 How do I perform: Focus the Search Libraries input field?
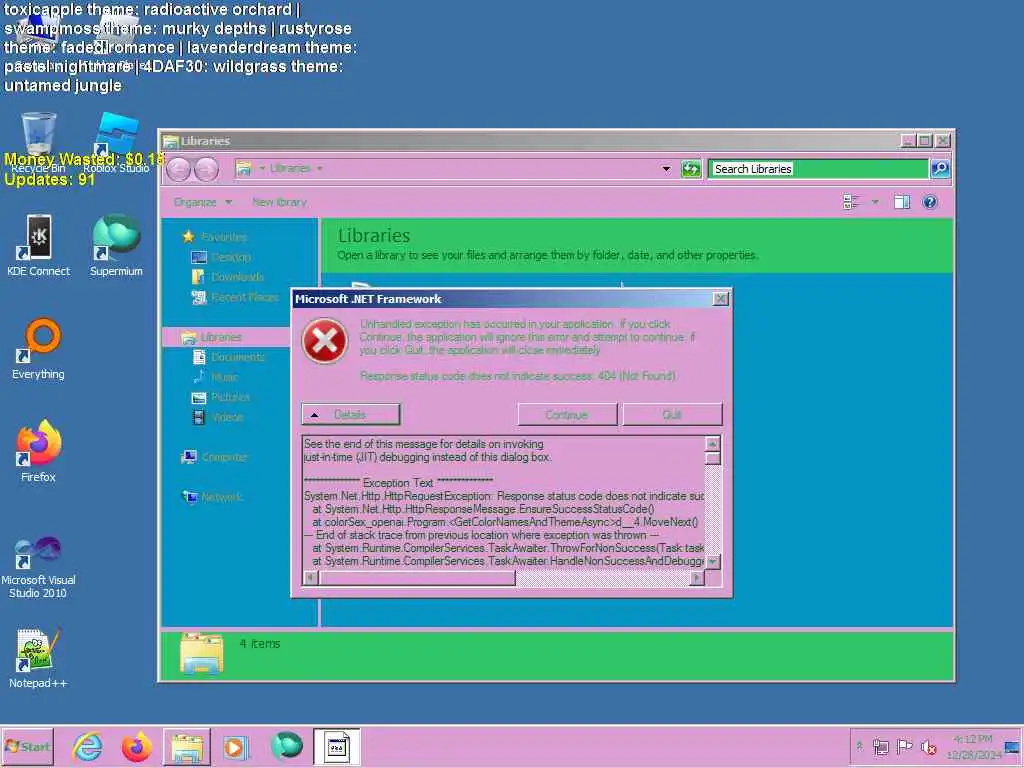[819, 169]
